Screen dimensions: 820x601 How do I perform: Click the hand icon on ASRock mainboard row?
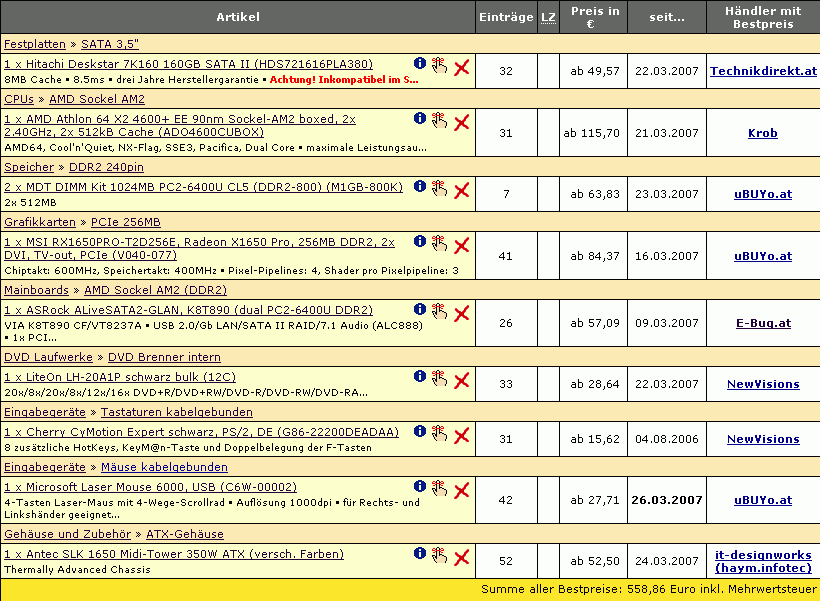pyautogui.click(x=439, y=311)
